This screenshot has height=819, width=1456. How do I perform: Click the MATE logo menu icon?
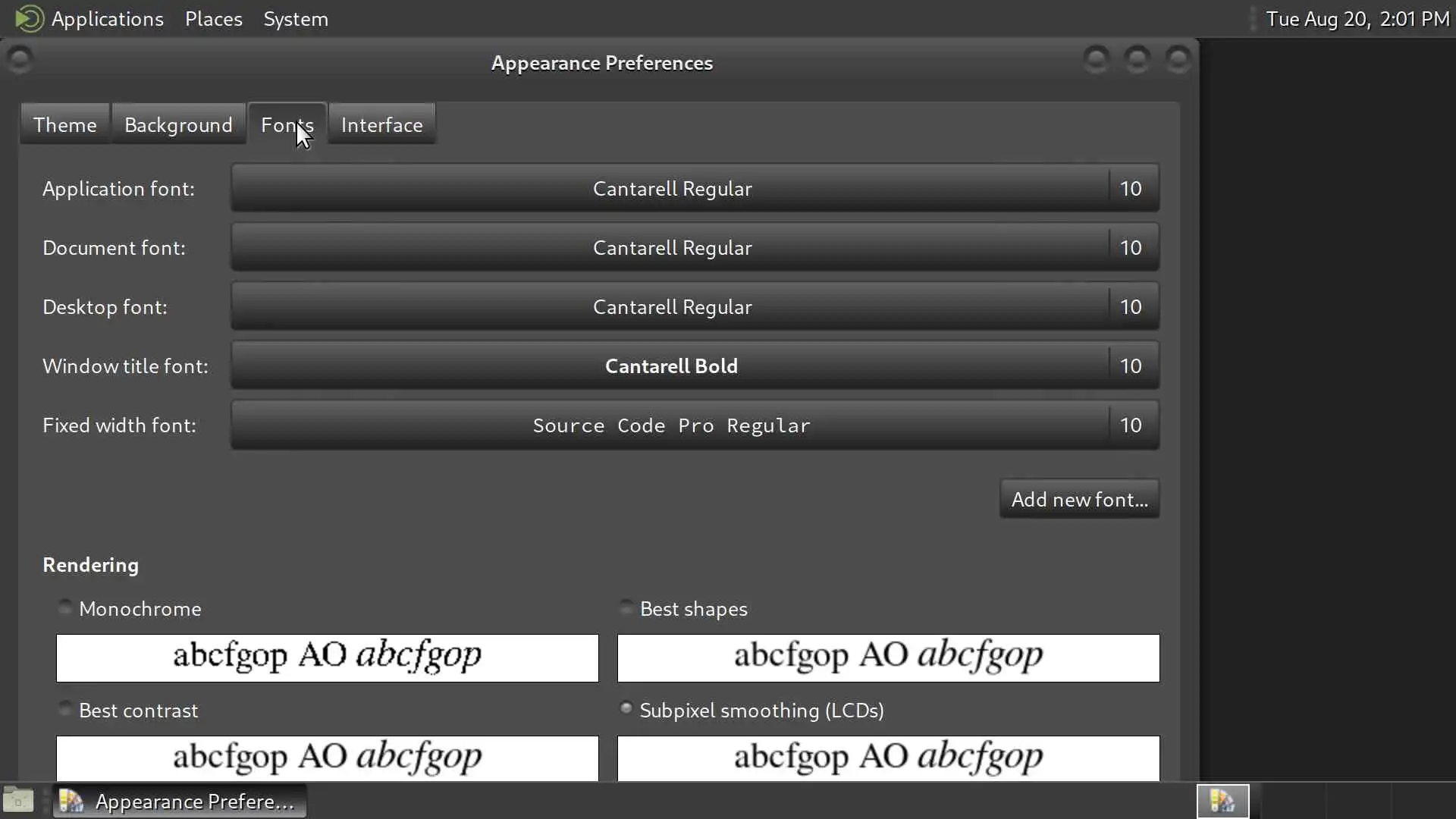coord(29,18)
